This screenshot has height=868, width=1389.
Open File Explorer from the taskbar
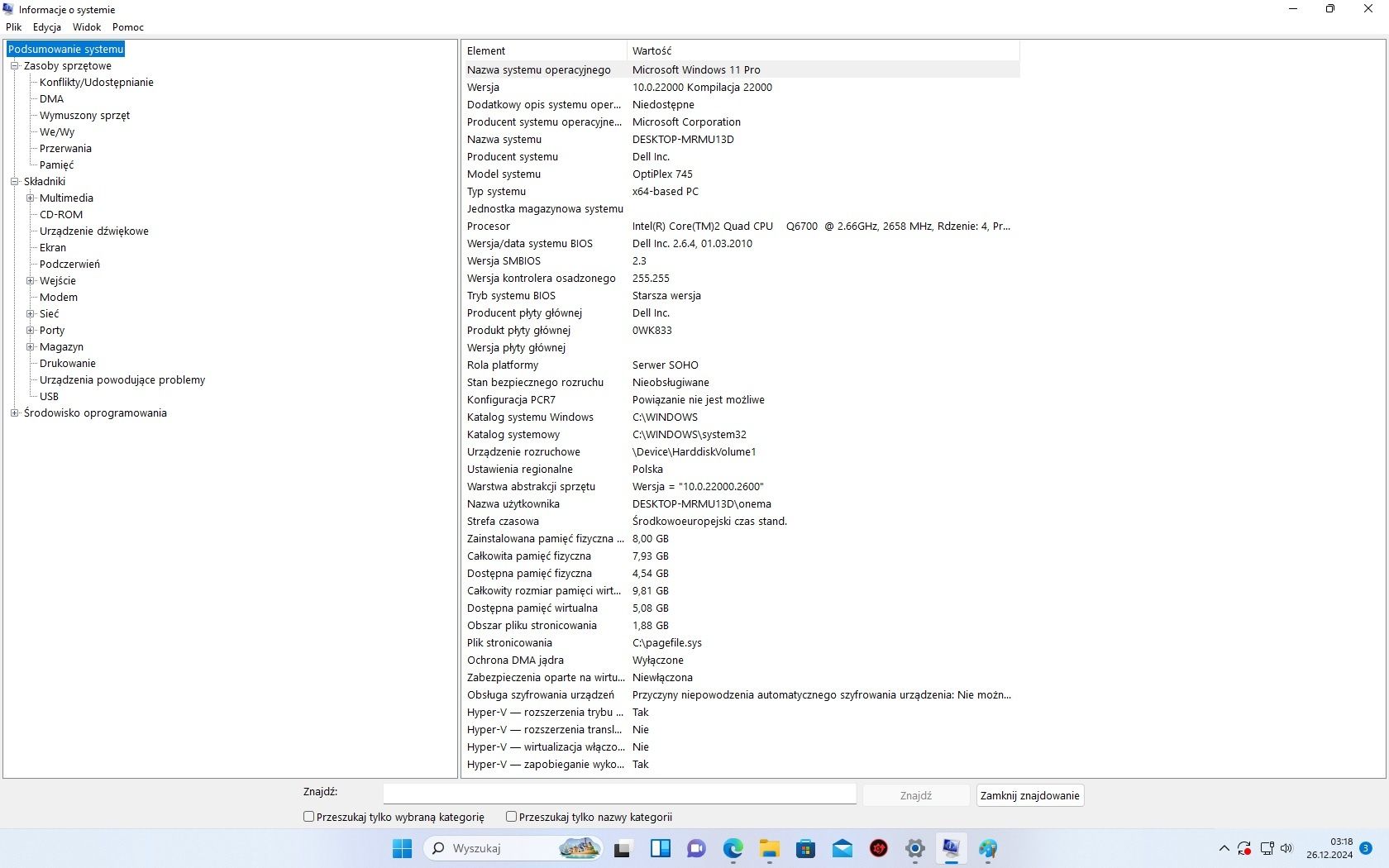point(770,848)
